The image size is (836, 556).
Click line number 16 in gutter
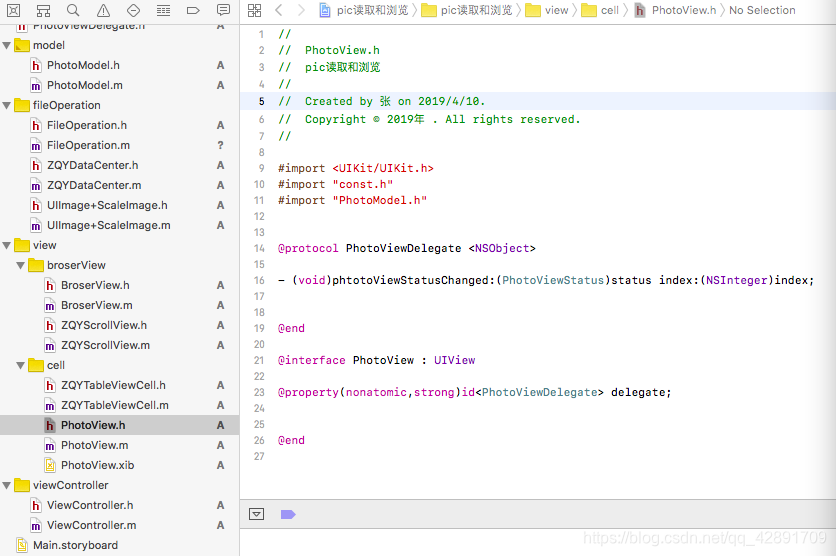(259, 280)
